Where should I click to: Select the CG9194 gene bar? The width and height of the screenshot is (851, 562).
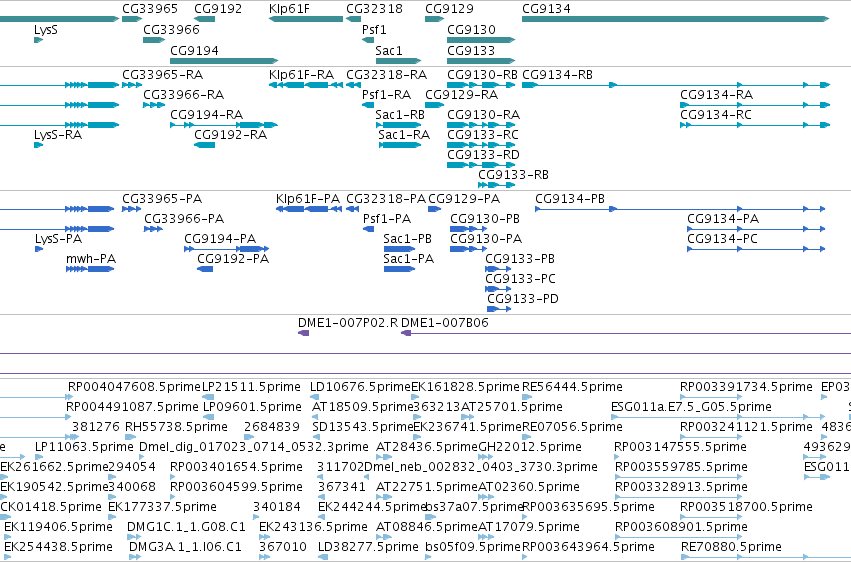[224, 61]
